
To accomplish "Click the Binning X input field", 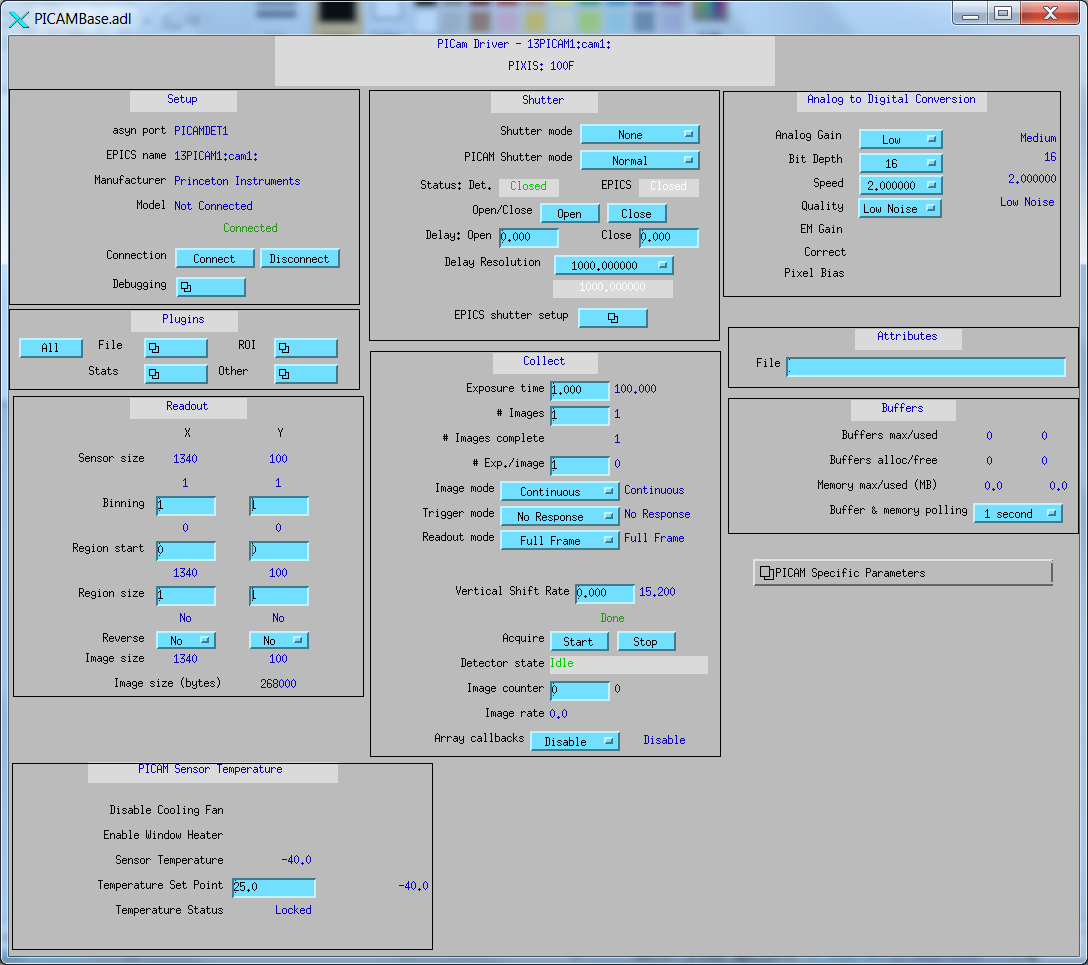I will pos(186,506).
